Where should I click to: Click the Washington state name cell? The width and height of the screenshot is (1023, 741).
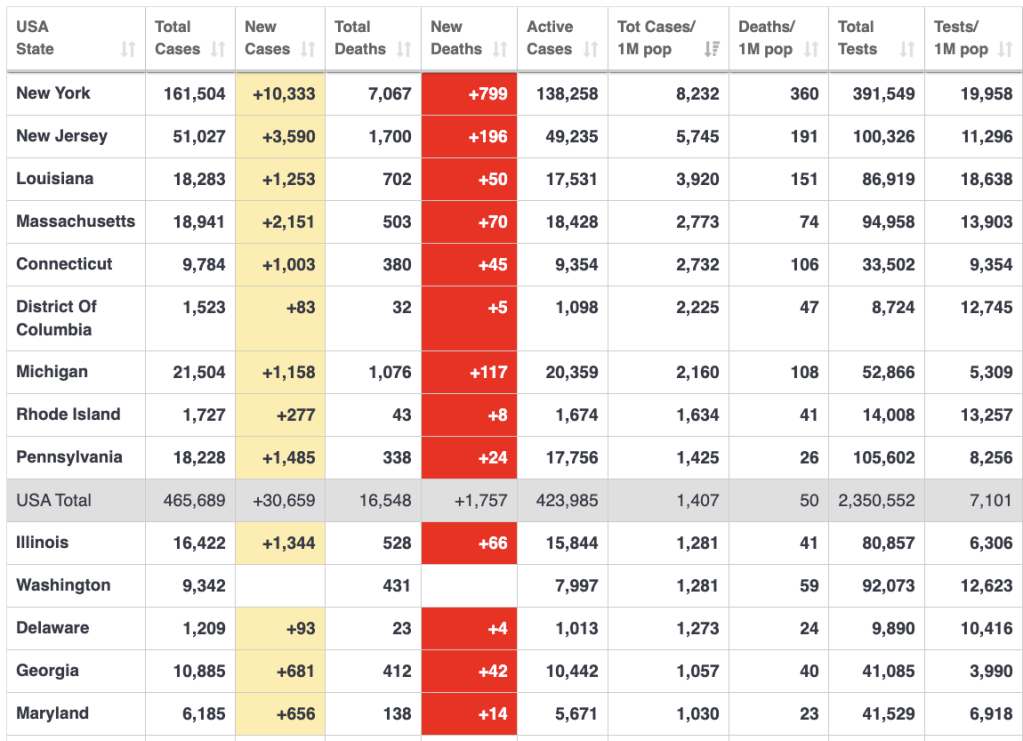tap(63, 585)
